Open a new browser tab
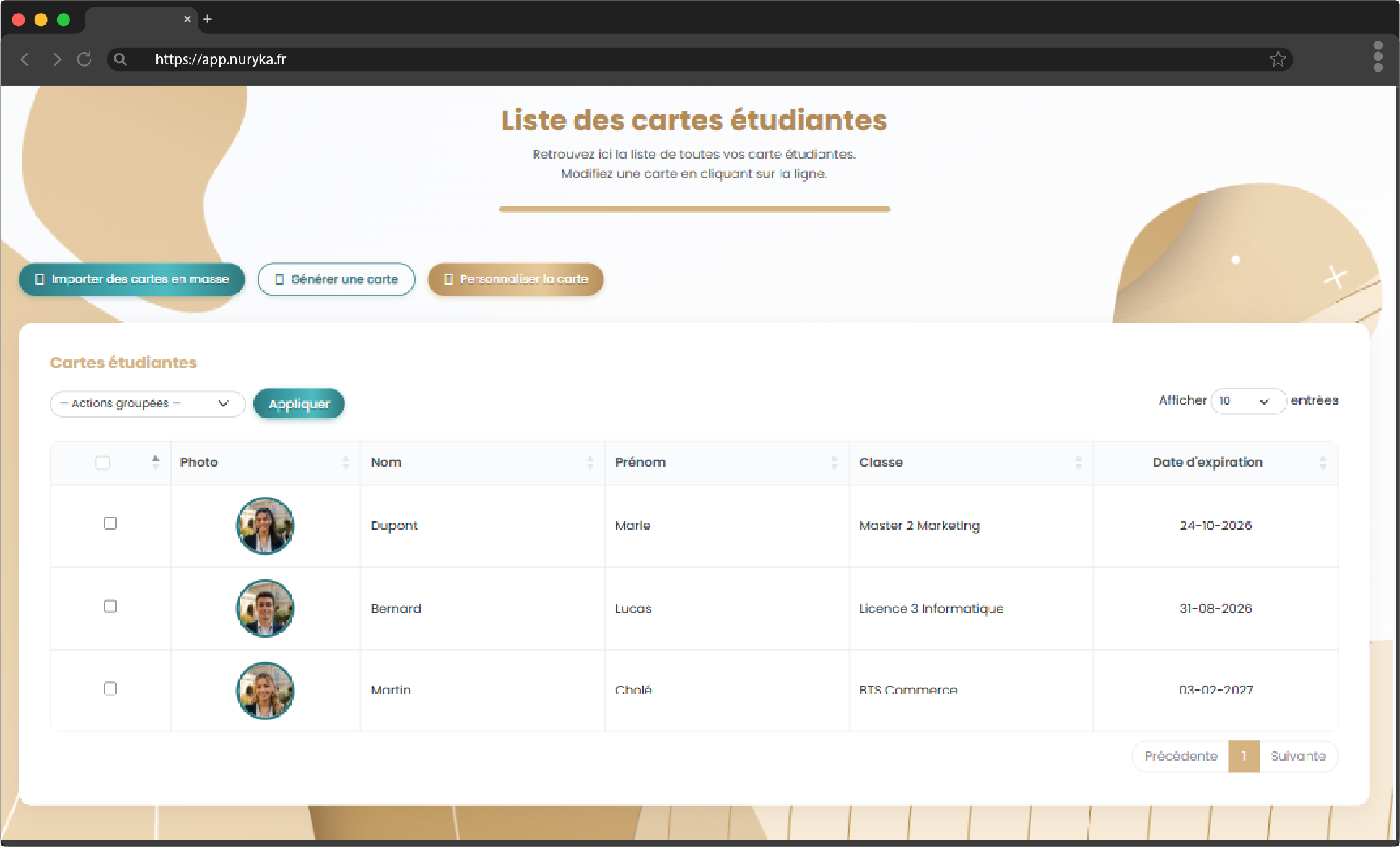This screenshot has height=847, width=1400. [208, 19]
